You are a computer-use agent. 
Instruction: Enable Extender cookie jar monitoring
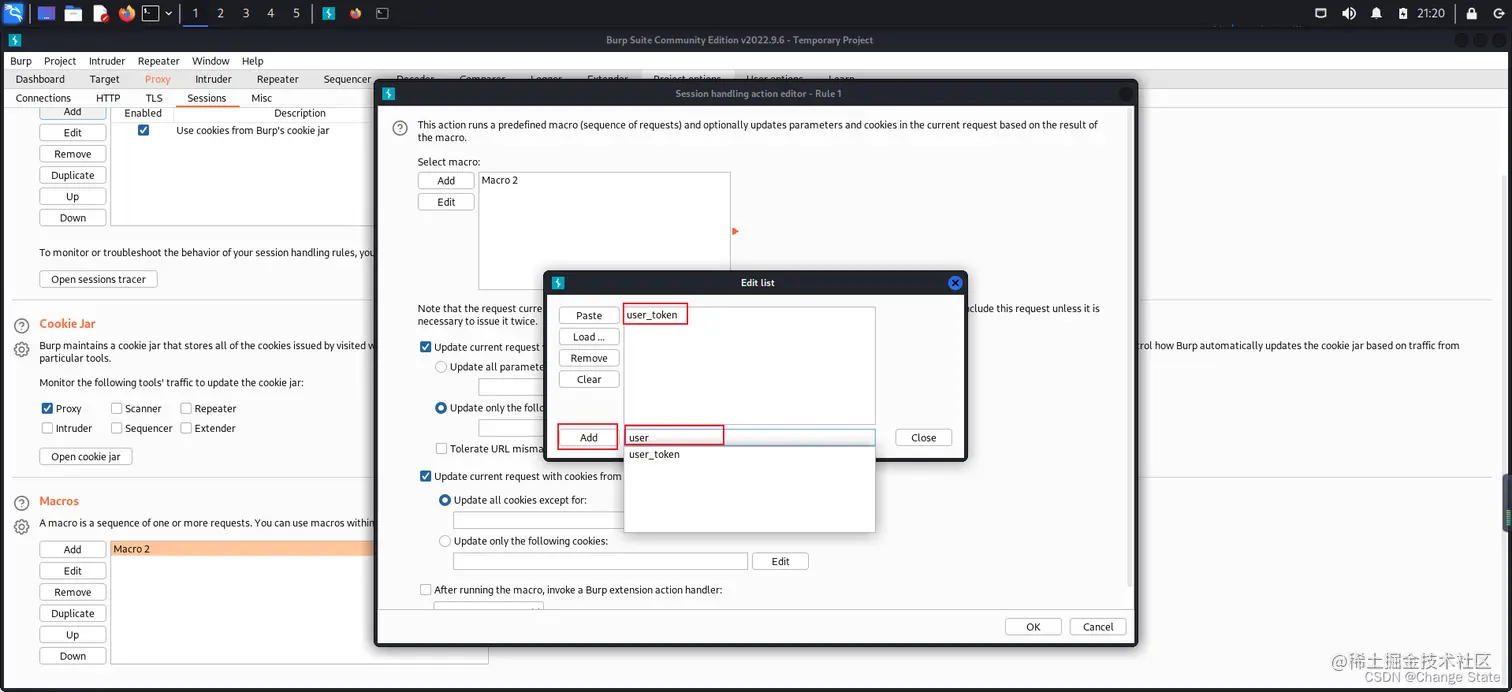186,428
